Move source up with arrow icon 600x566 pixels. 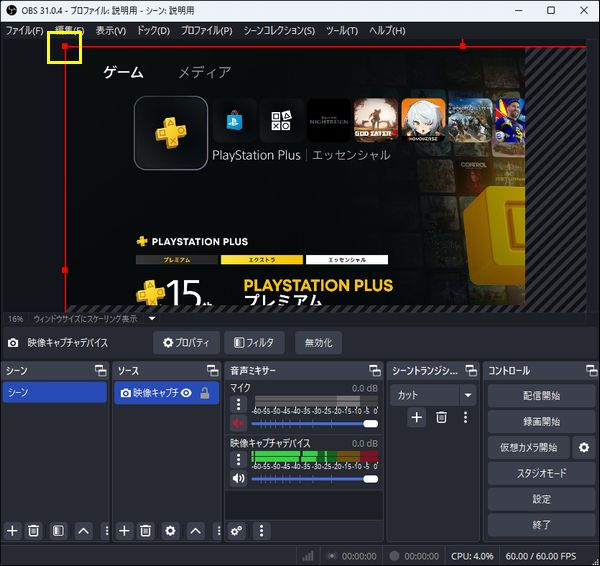click(x=195, y=531)
